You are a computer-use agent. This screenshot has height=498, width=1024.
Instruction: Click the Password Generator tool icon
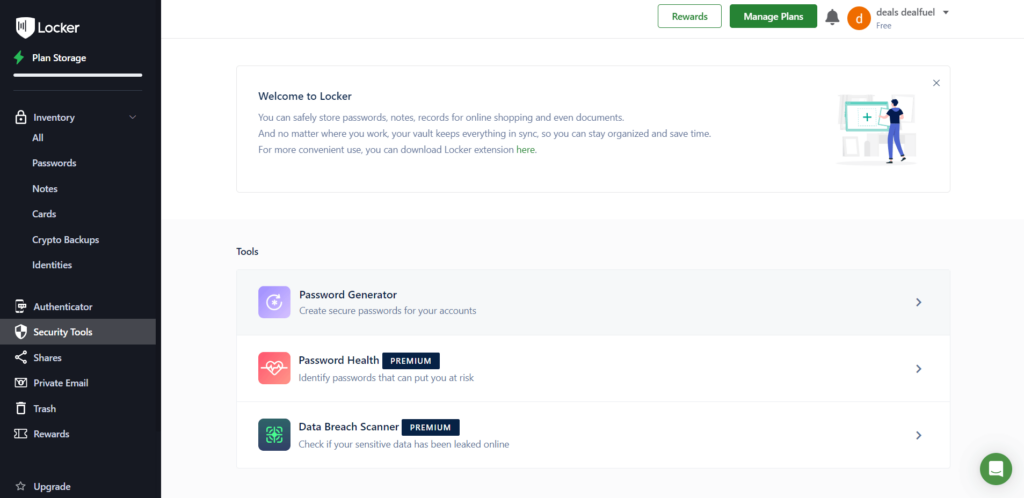[x=274, y=302]
